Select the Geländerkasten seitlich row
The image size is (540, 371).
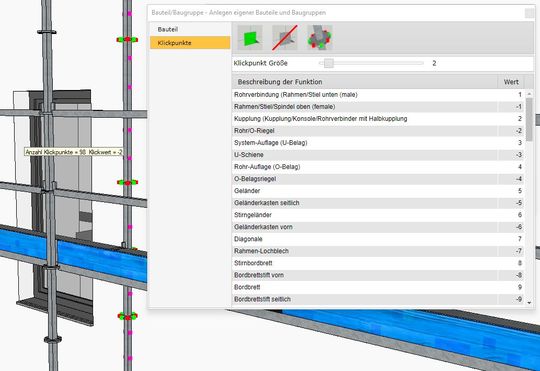tap(378, 203)
